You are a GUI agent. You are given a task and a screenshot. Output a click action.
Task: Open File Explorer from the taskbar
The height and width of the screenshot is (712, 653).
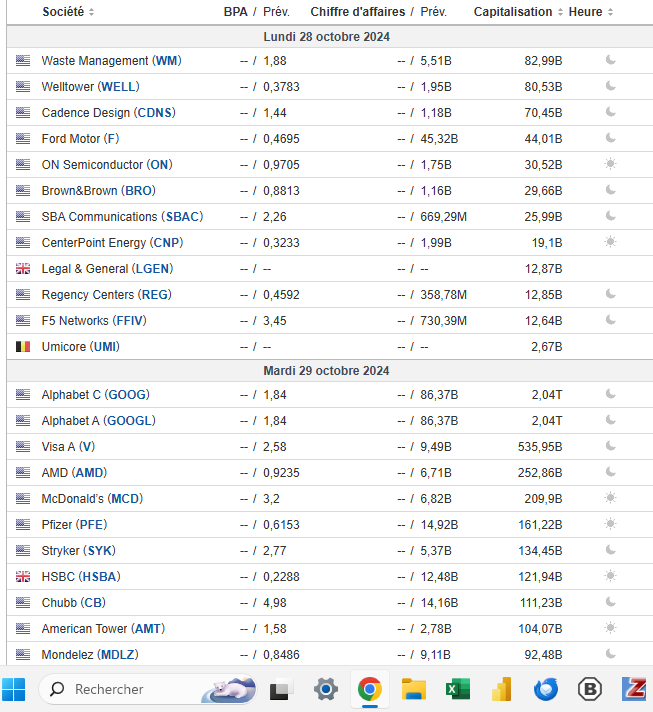point(414,689)
